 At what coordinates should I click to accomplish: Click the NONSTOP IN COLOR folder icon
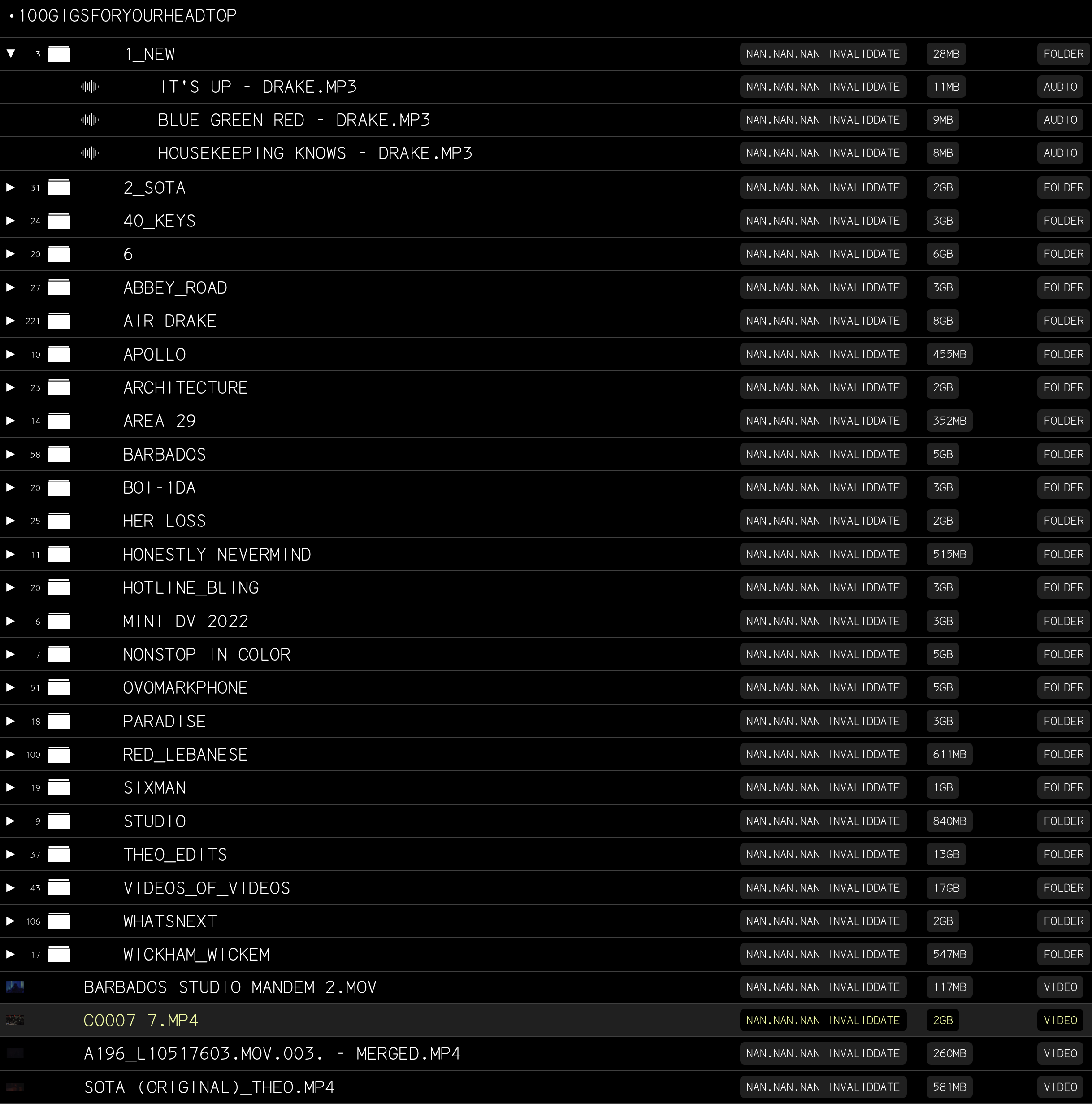pos(59,654)
